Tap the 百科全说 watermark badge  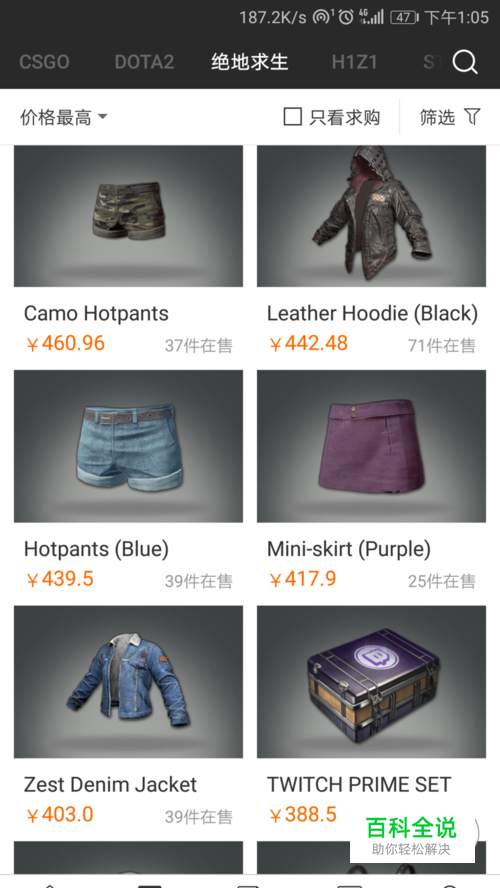coord(412,836)
